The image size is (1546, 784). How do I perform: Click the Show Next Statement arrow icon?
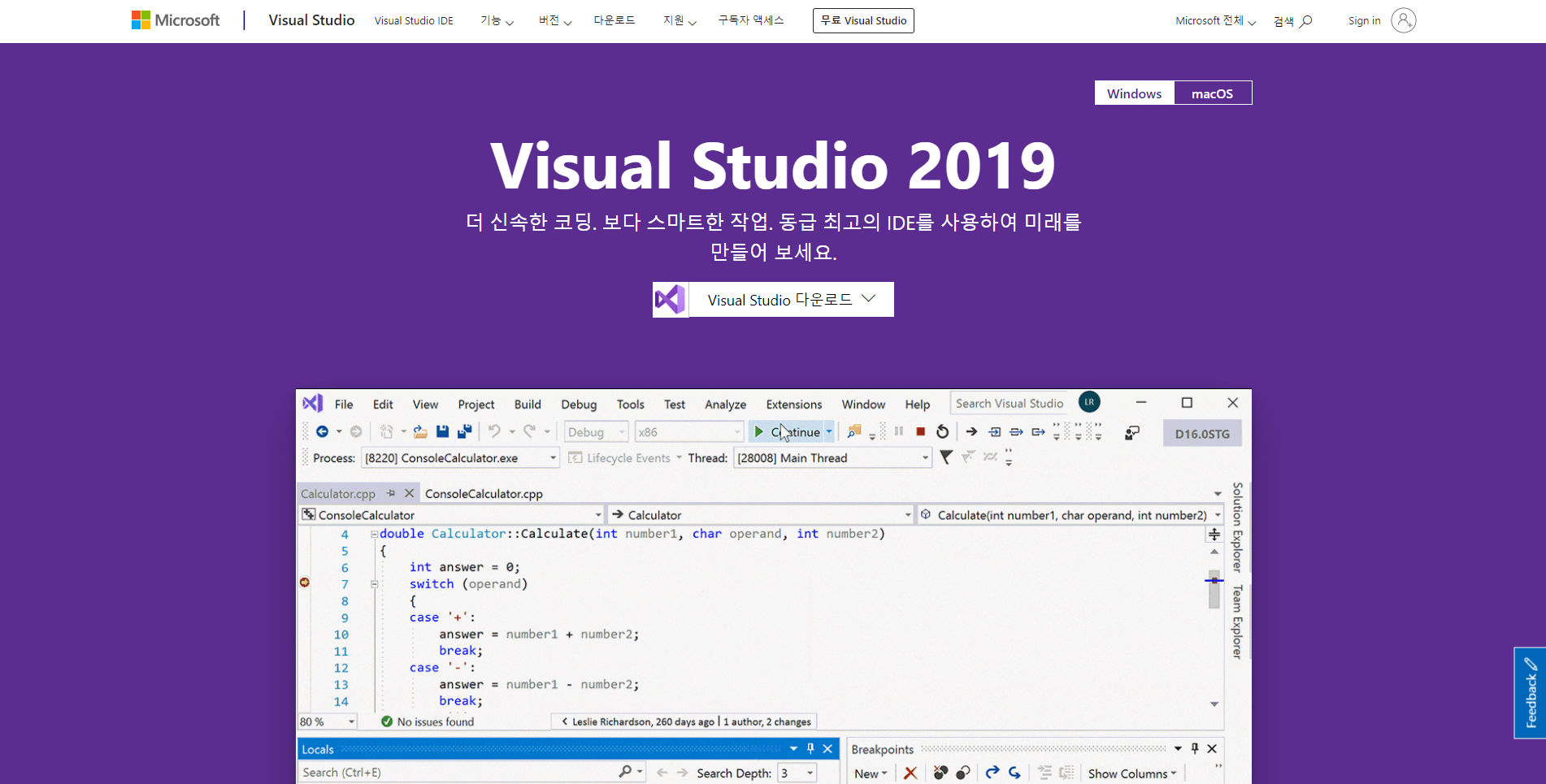click(971, 431)
